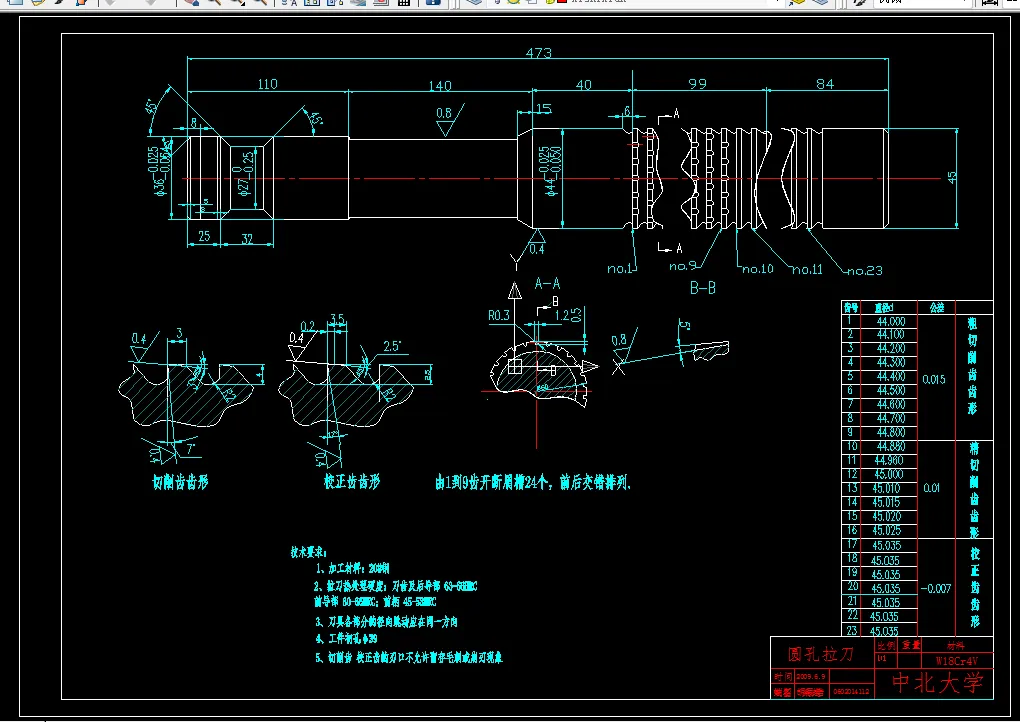
Task: Click the 校正齿齿形 caption
Action: pyautogui.click(x=352, y=482)
